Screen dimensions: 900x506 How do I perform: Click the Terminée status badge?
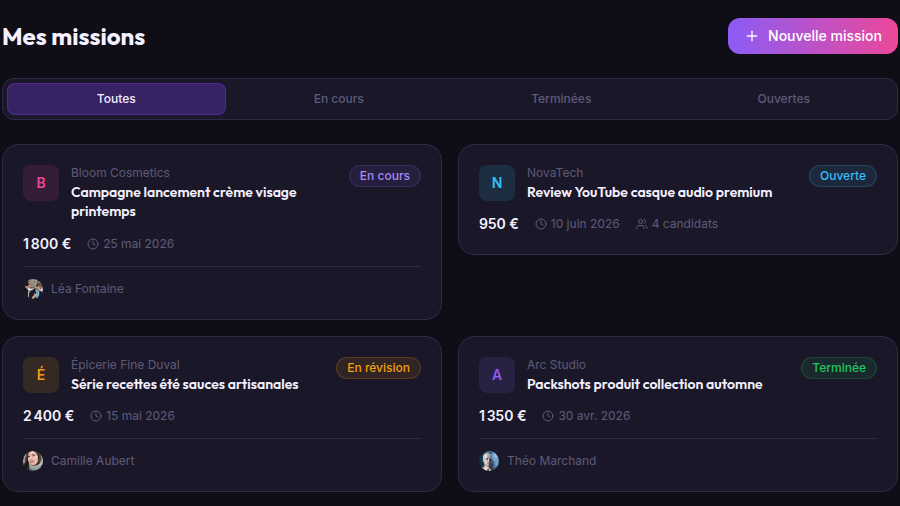839,368
